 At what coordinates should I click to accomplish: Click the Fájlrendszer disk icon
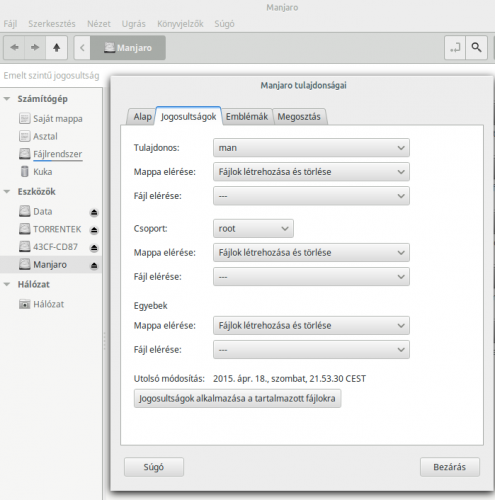[x=25, y=154]
